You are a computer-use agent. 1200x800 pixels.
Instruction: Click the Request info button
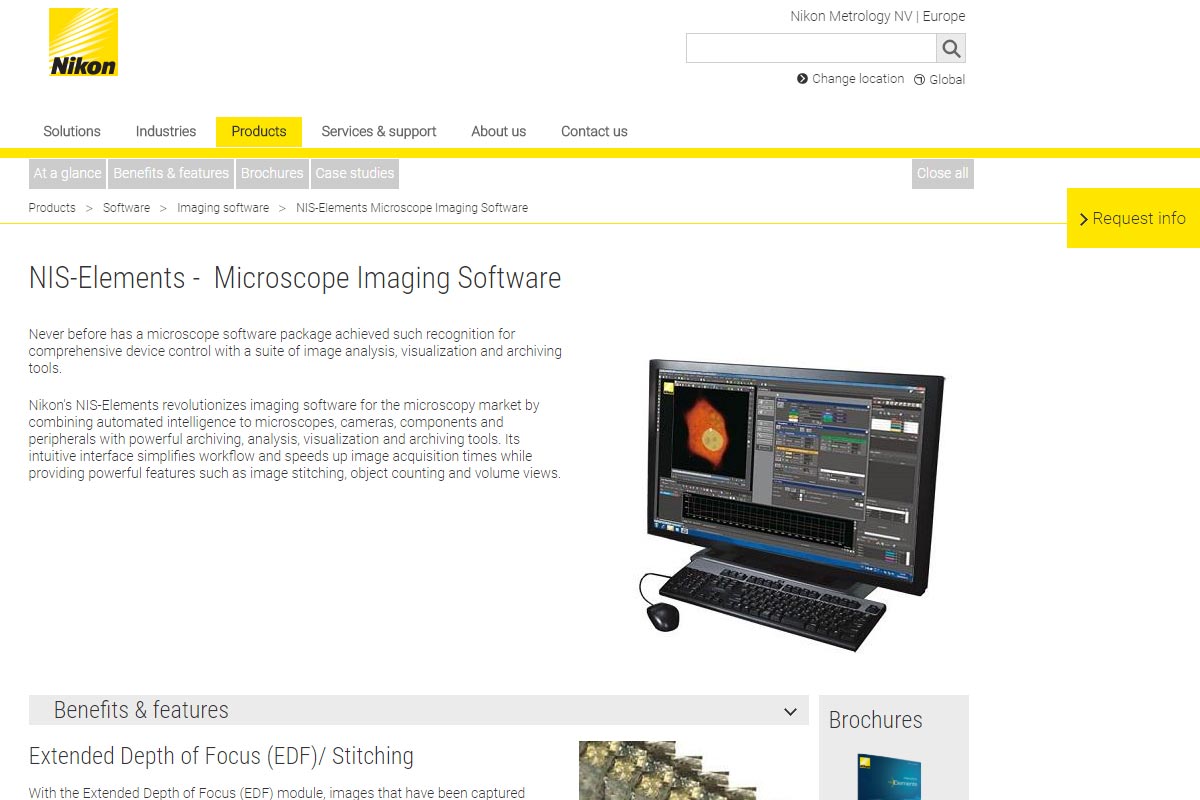coord(1133,218)
